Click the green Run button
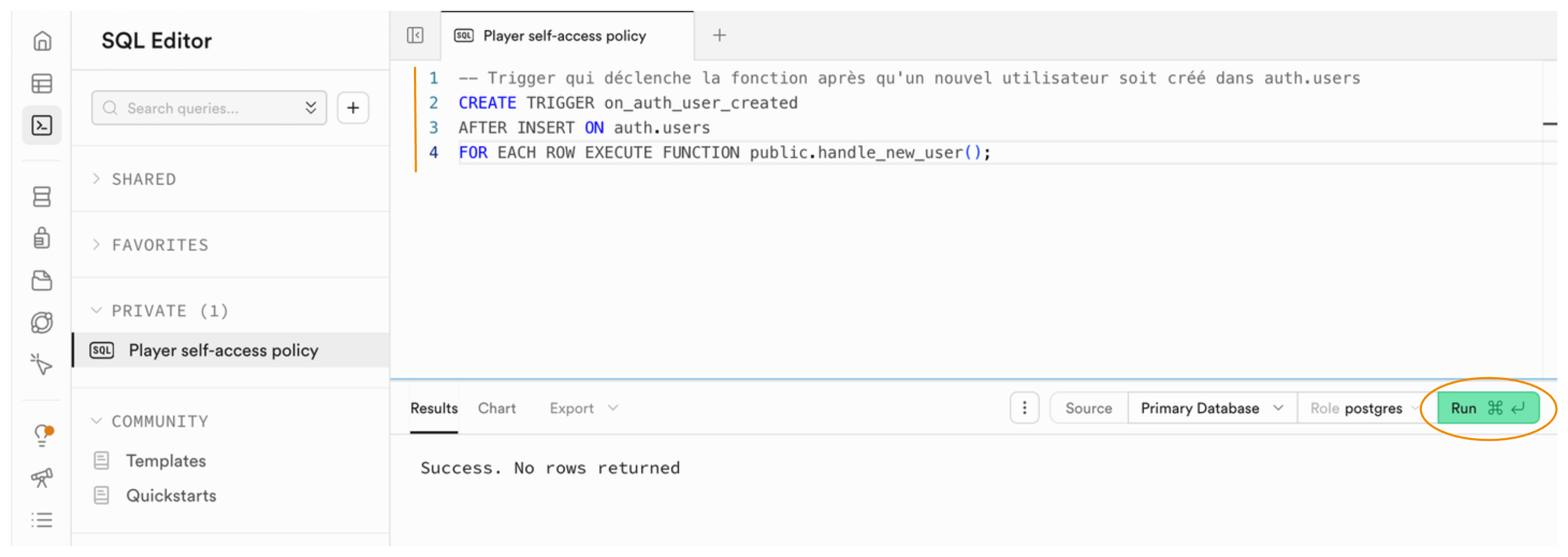The height and width of the screenshot is (557, 1568). [x=1487, y=408]
